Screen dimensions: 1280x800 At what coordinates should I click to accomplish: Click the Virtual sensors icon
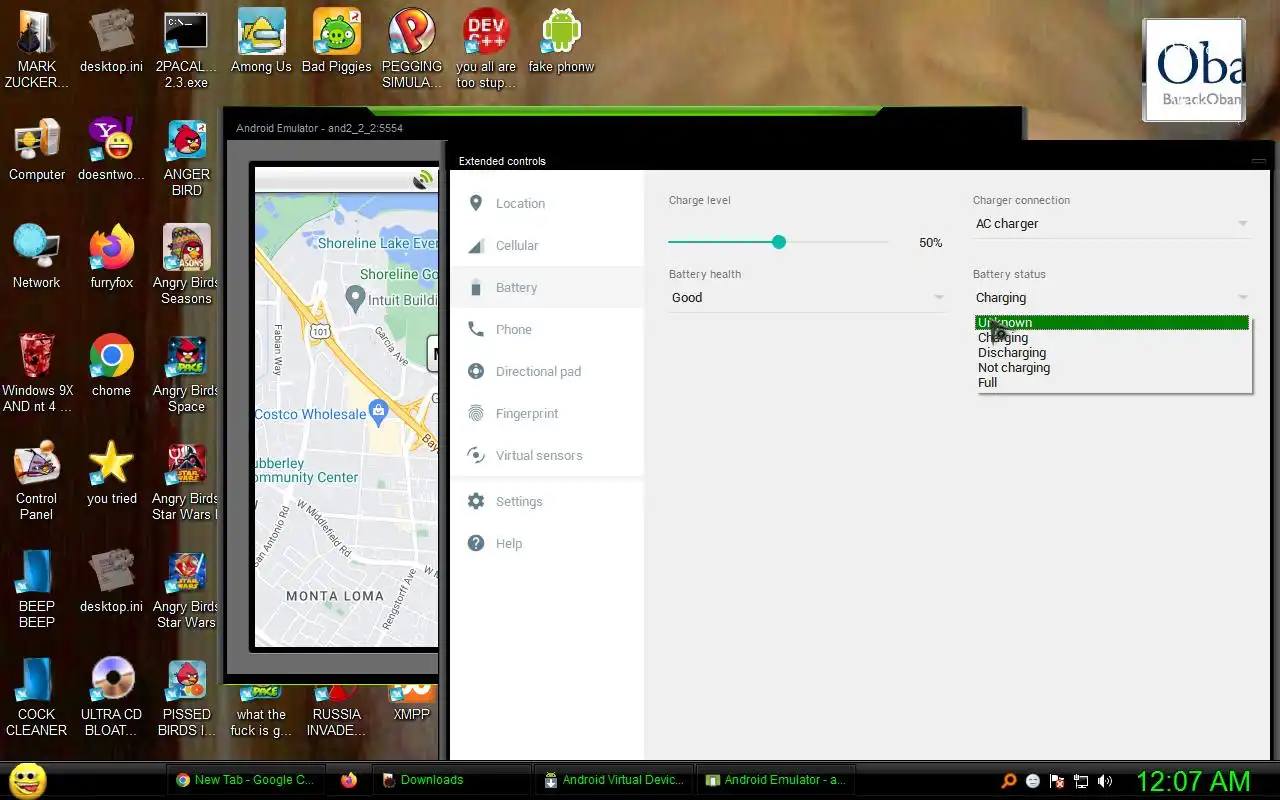click(476, 455)
